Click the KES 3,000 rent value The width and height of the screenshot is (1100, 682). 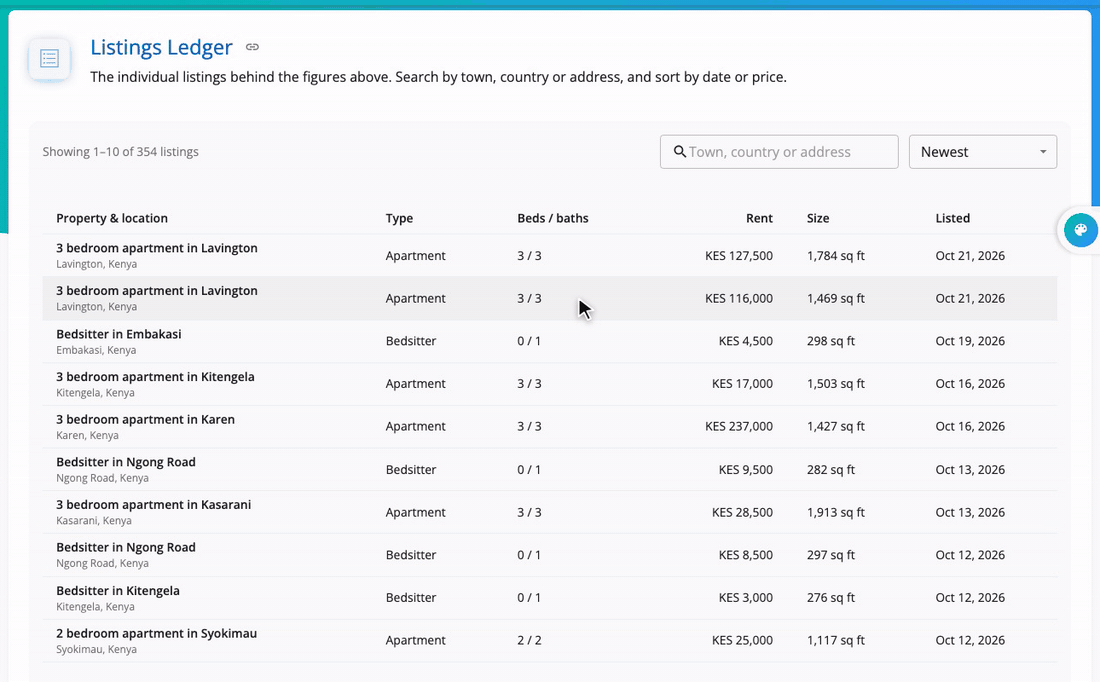coord(746,598)
